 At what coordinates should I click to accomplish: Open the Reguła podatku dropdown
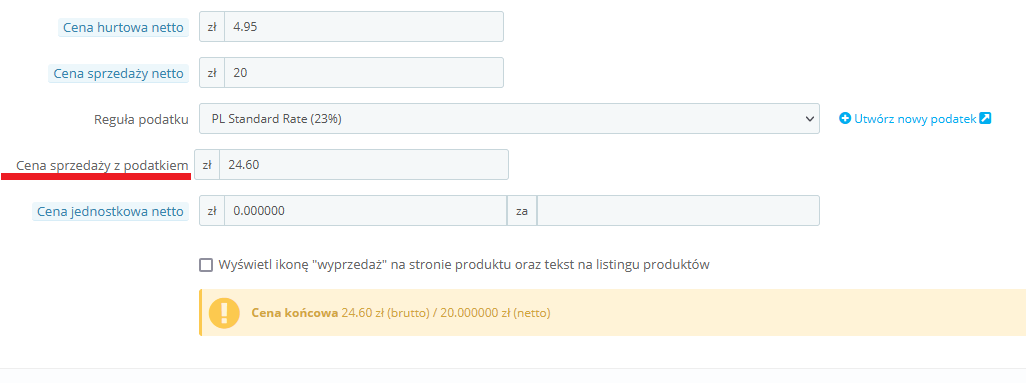[509, 119]
